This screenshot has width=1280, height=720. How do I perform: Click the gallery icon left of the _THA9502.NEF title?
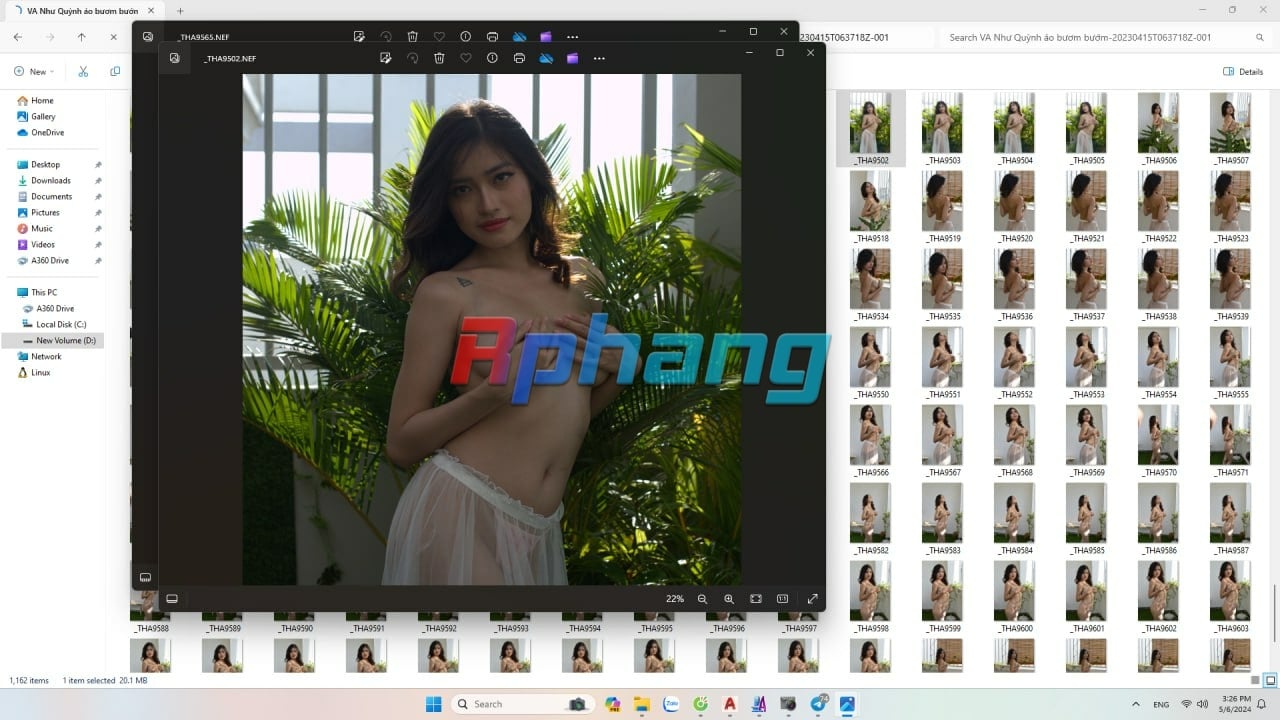click(x=174, y=58)
